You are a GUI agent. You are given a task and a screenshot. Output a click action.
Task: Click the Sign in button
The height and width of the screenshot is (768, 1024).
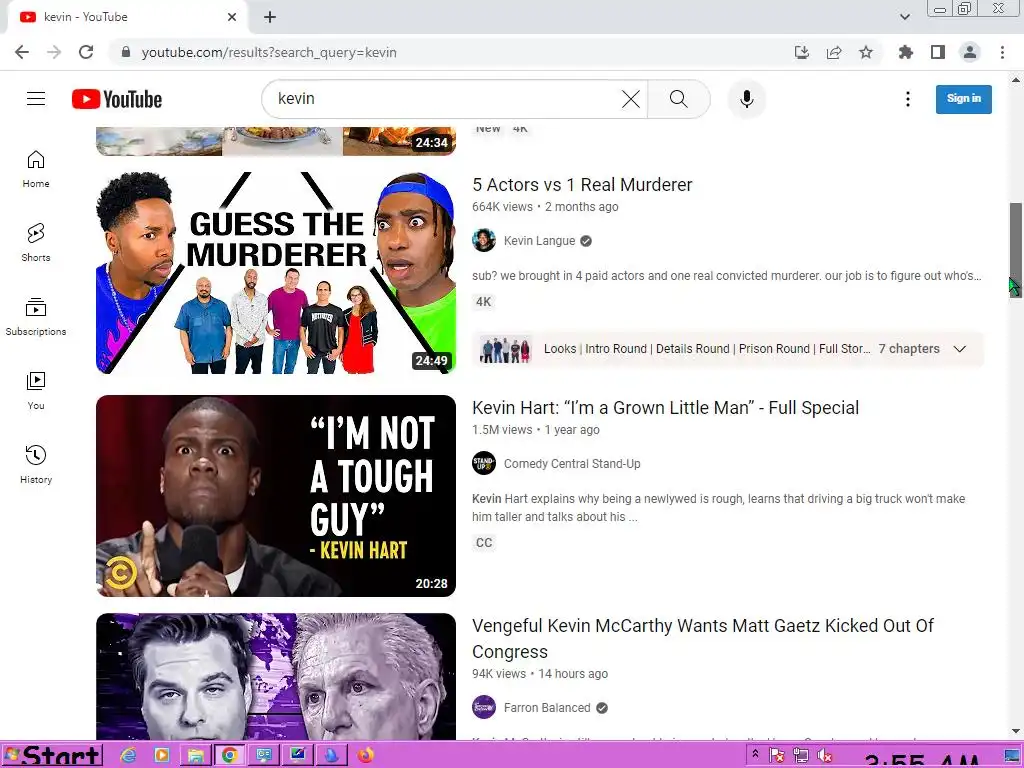(963, 99)
